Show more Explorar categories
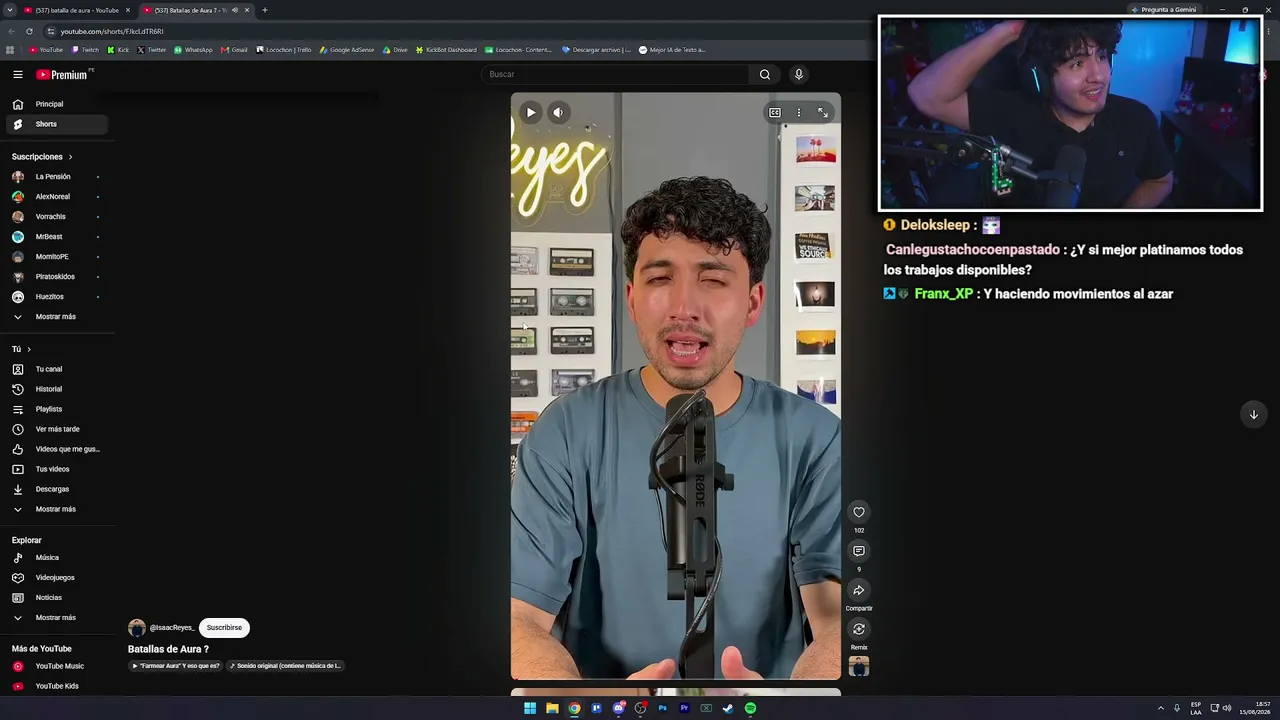Viewport: 1280px width, 720px height. pyautogui.click(x=56, y=618)
